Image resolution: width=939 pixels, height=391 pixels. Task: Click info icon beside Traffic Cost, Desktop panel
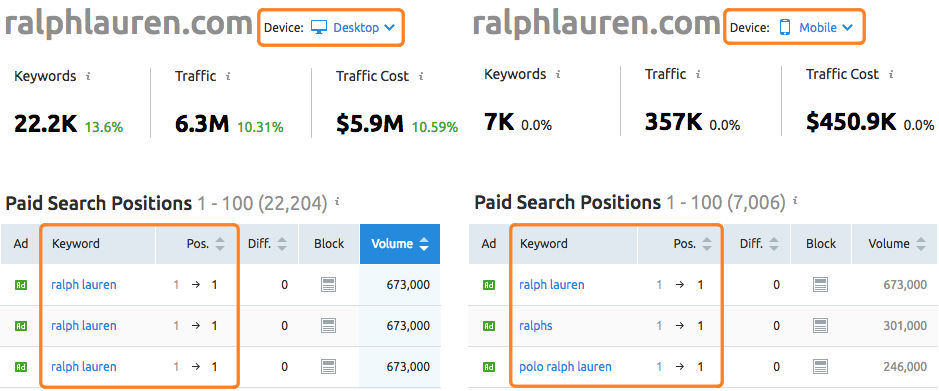421,77
